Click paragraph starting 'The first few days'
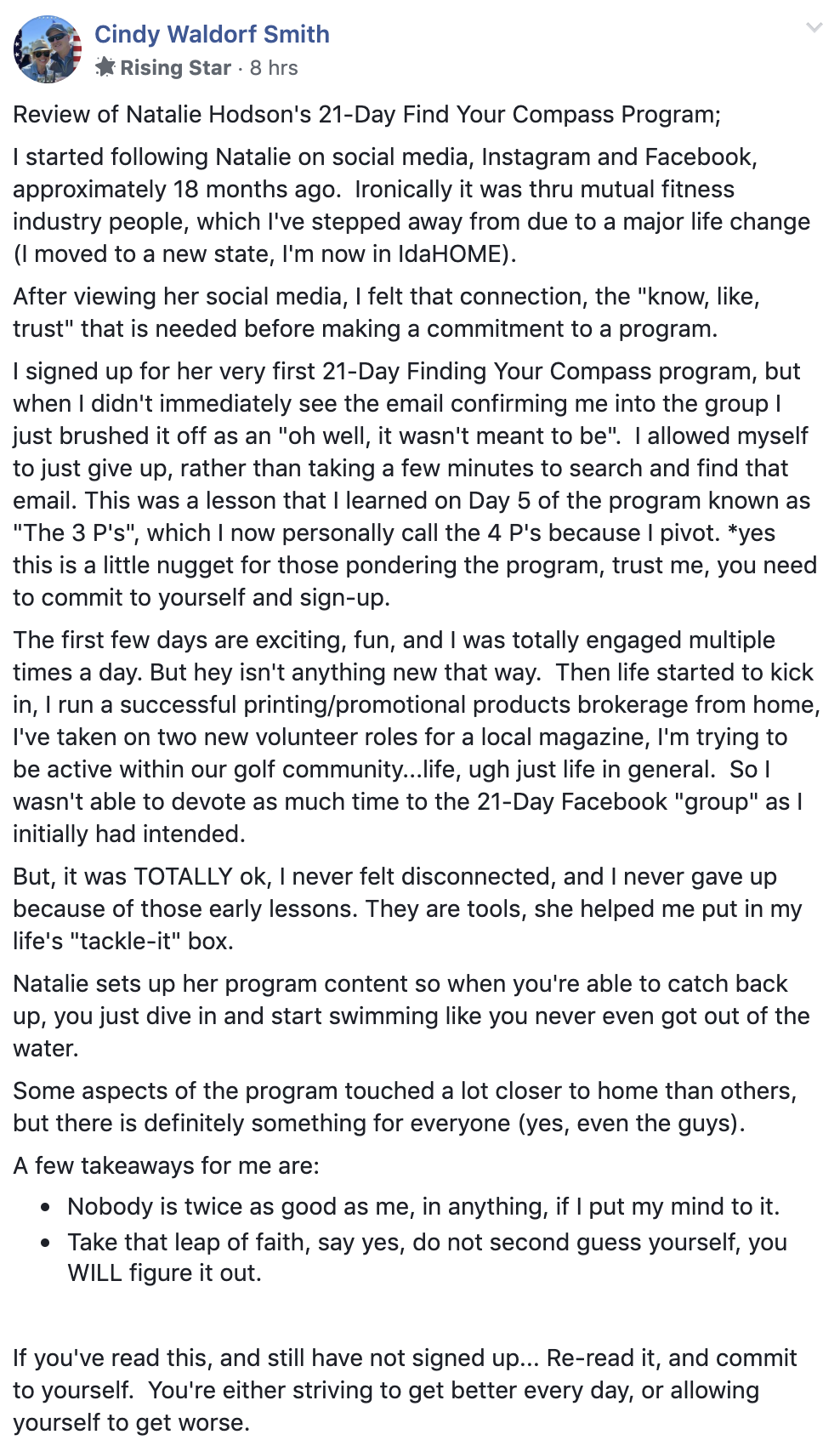This screenshot has width=840, height=1446. pyautogui.click(x=417, y=737)
